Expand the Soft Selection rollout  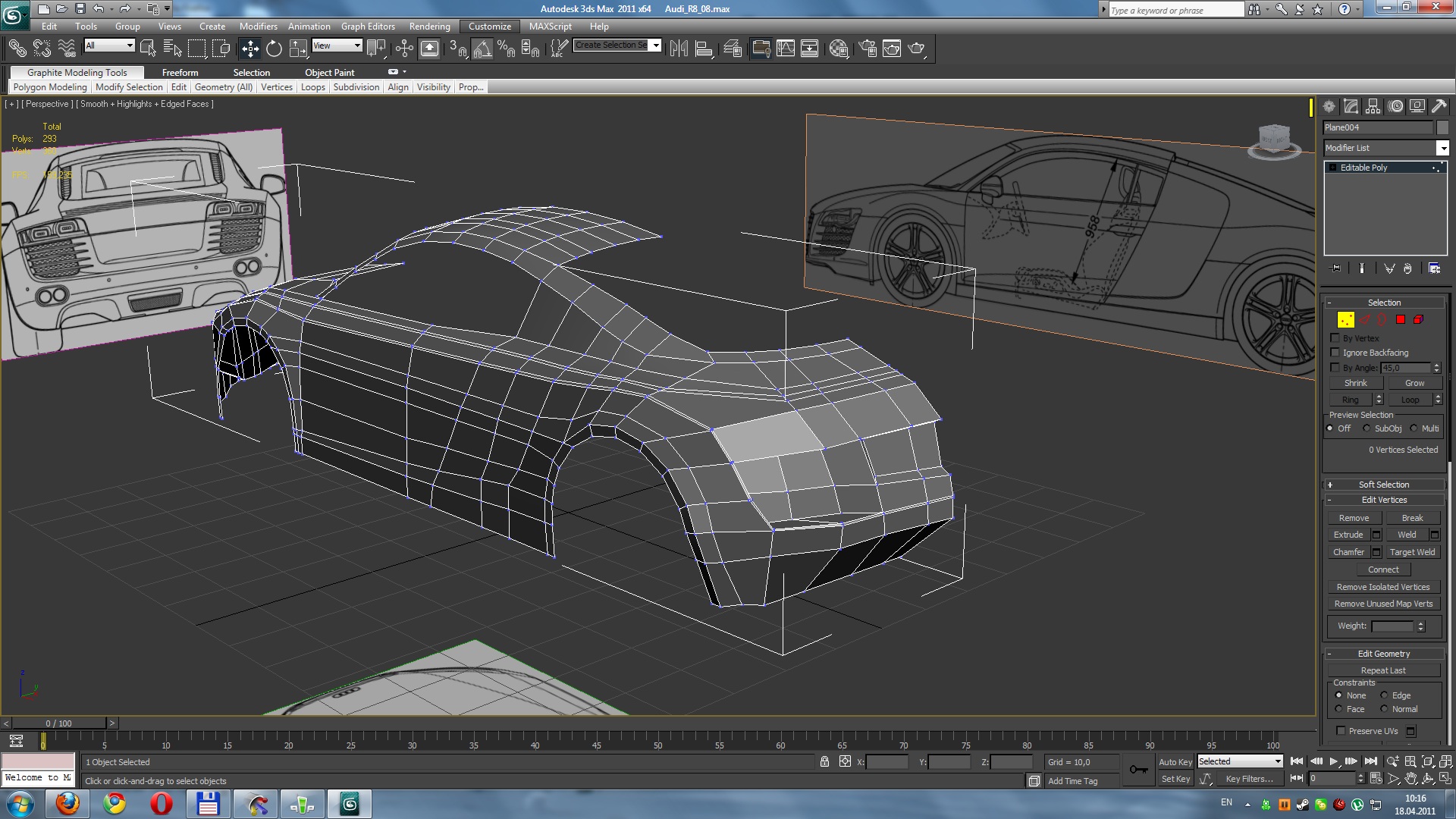pyautogui.click(x=1384, y=485)
